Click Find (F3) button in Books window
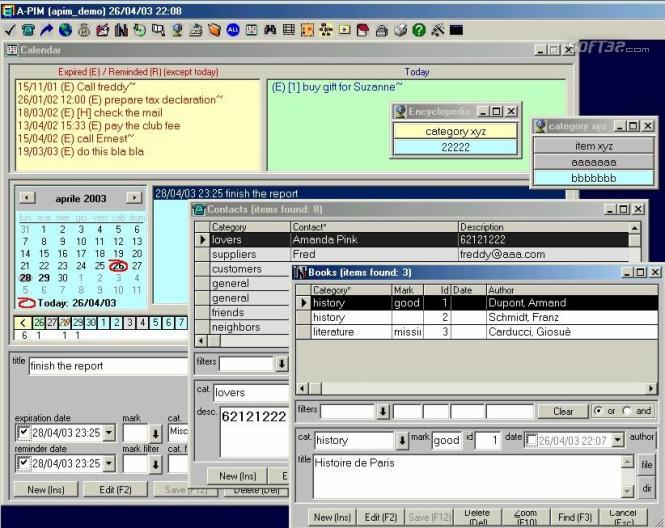 (575, 517)
